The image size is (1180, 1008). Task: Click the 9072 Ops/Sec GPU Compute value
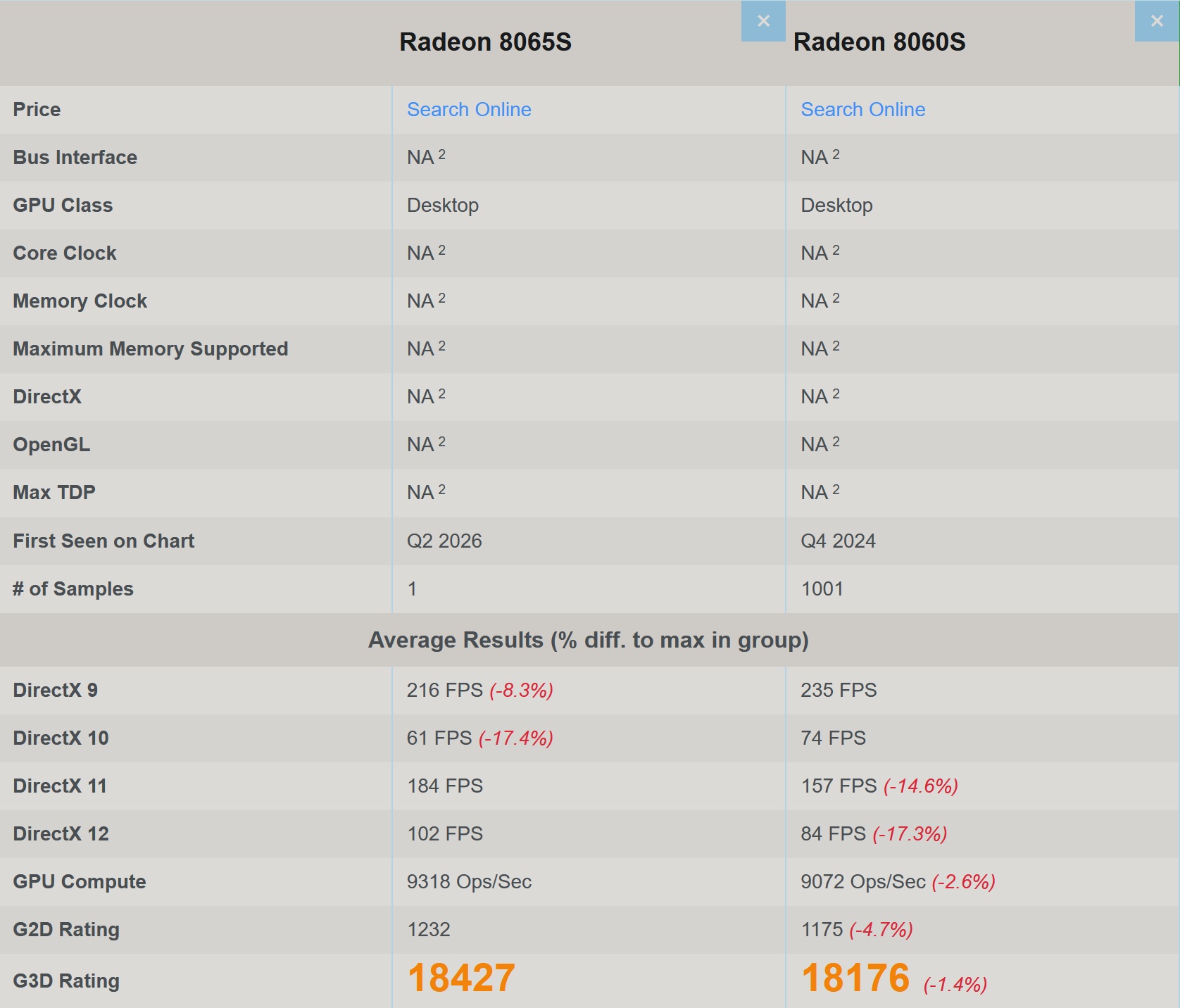[x=863, y=882]
